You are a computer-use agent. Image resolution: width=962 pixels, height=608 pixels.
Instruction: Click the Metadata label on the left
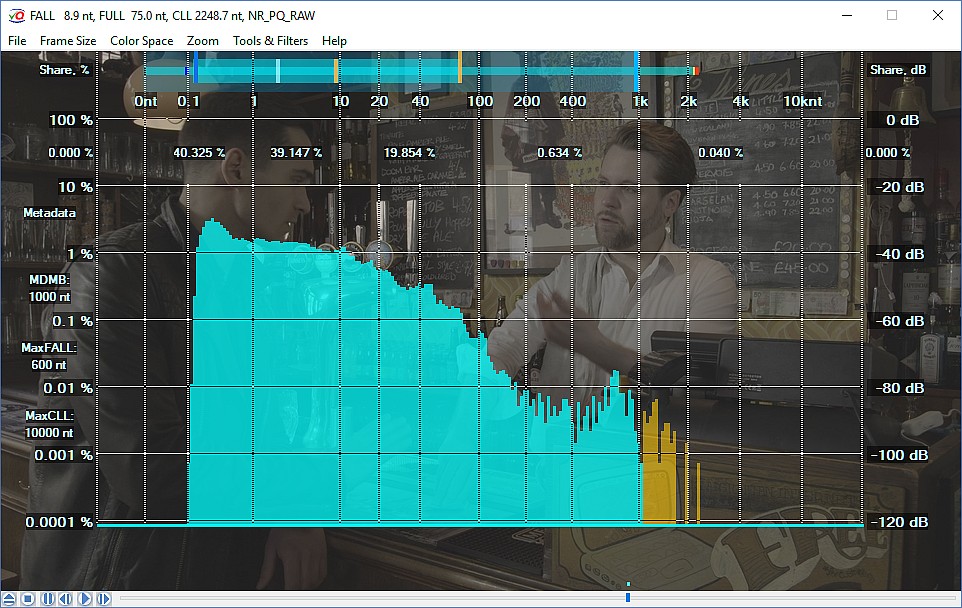47,213
